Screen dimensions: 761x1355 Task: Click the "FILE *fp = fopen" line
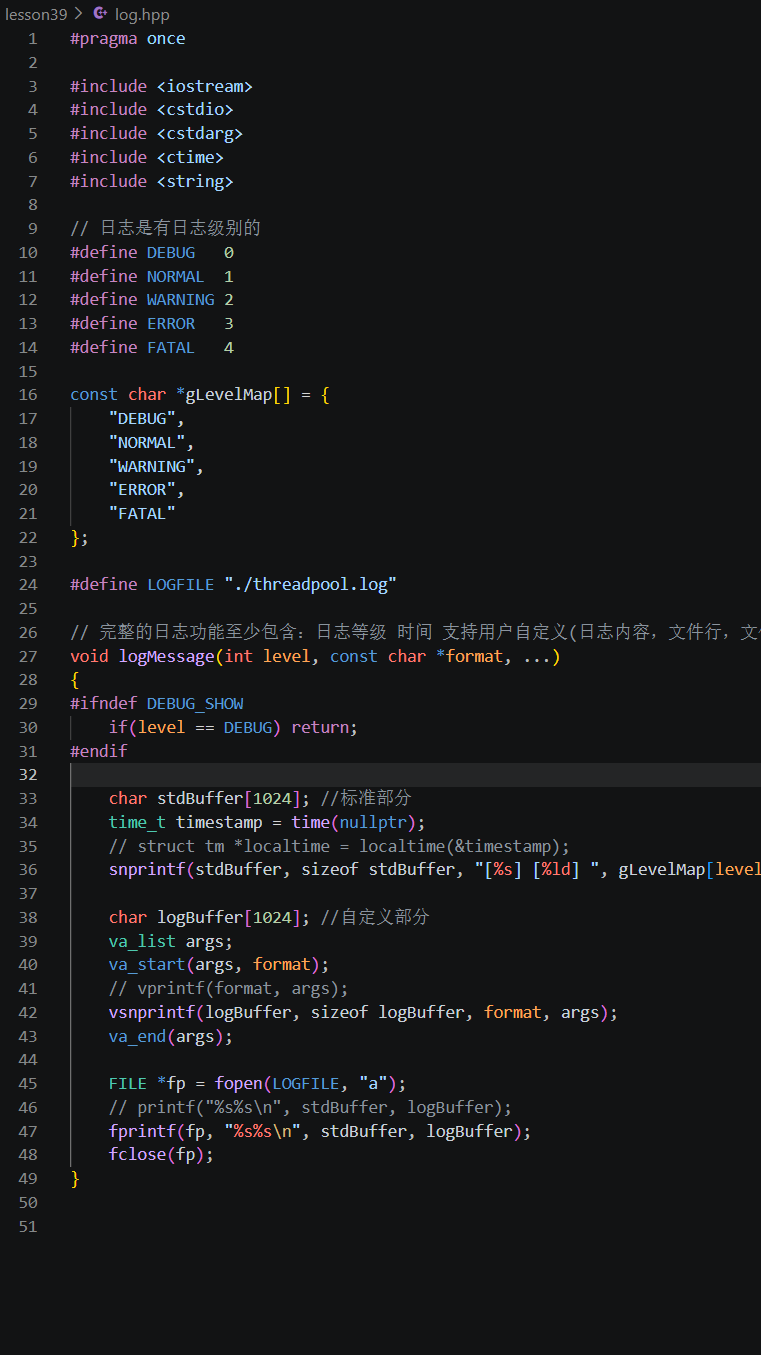258,1084
